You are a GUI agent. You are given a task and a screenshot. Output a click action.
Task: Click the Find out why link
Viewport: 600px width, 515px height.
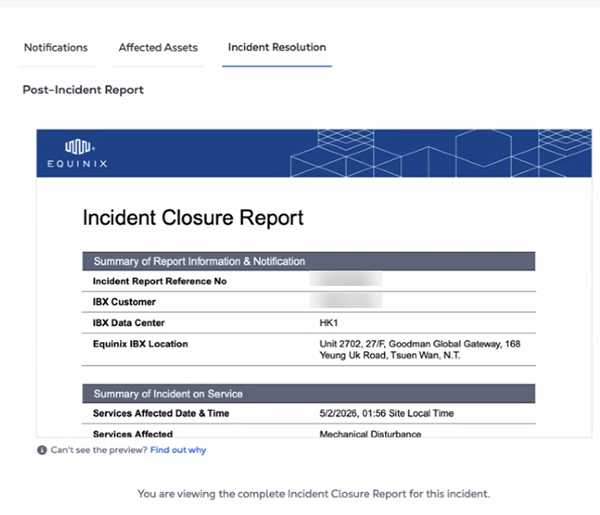pos(178,450)
